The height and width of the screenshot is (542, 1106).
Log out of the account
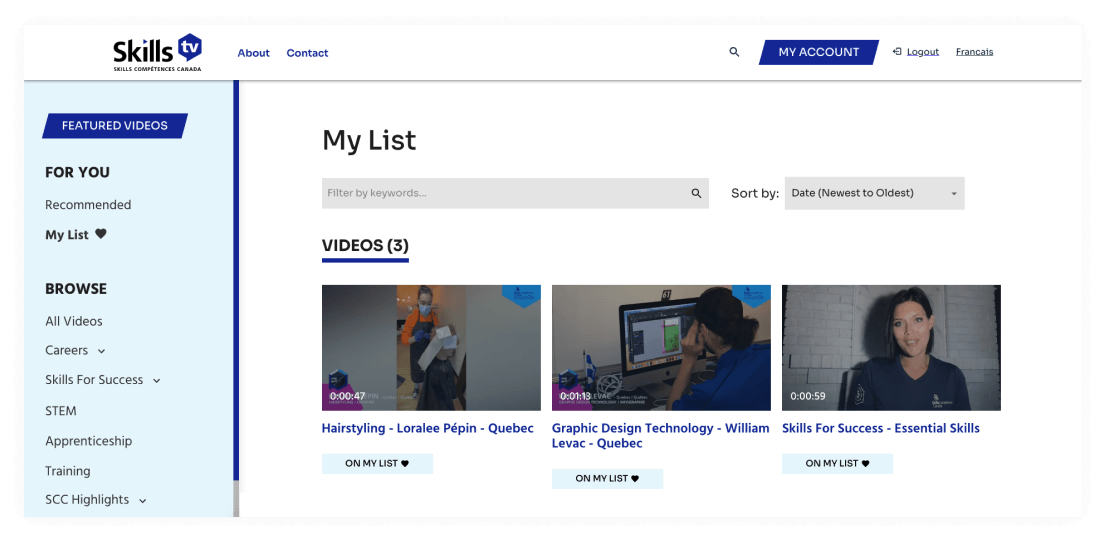pyautogui.click(x=922, y=52)
